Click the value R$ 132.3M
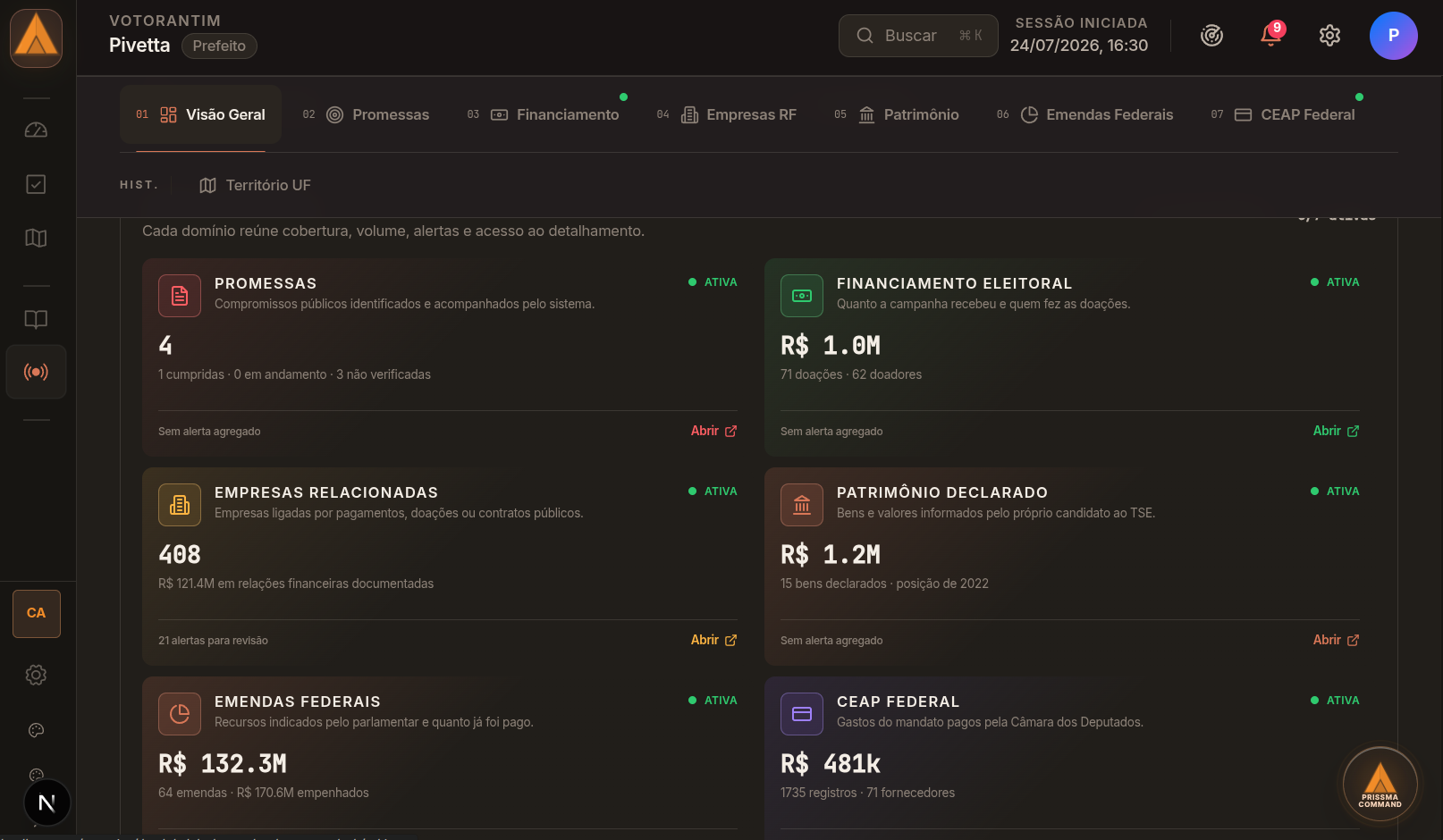Viewport: 1443px width, 840px height. (x=223, y=764)
